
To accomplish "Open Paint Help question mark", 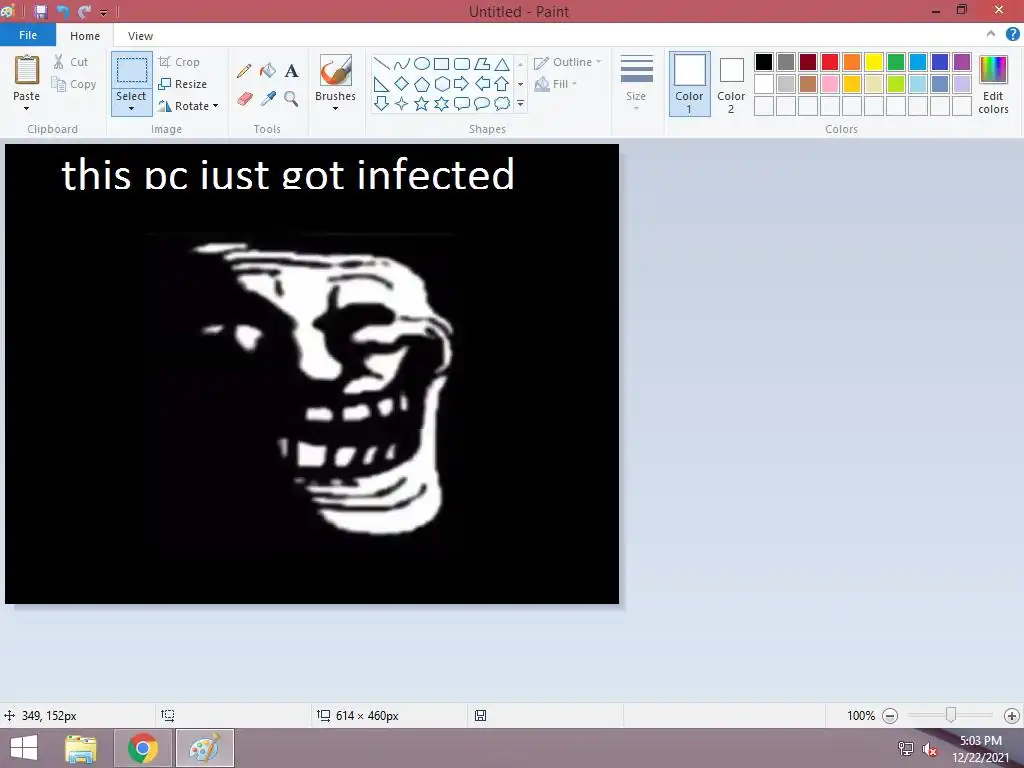I will [1012, 35].
